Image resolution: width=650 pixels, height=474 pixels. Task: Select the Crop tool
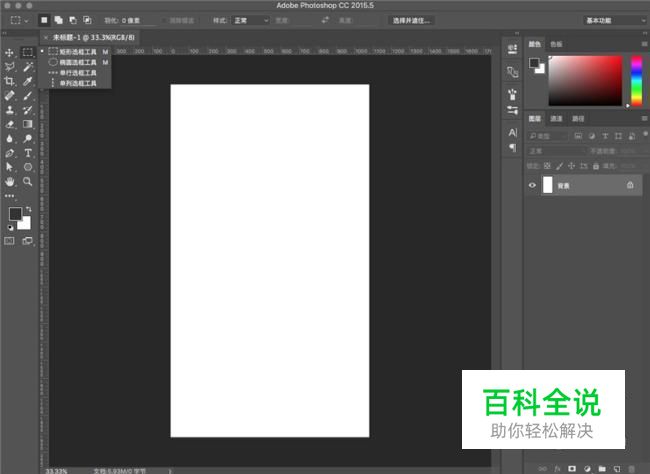(10, 81)
